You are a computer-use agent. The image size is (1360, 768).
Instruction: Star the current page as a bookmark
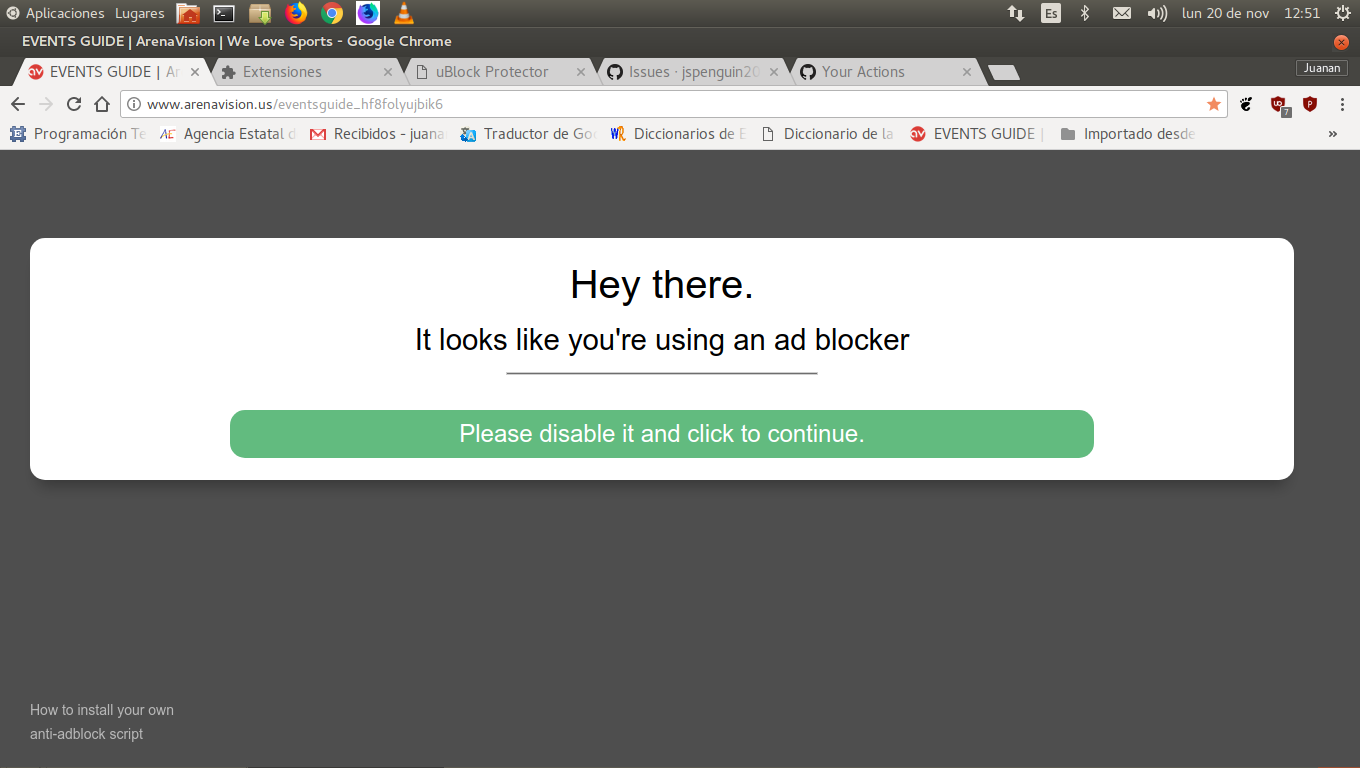[1213, 103]
